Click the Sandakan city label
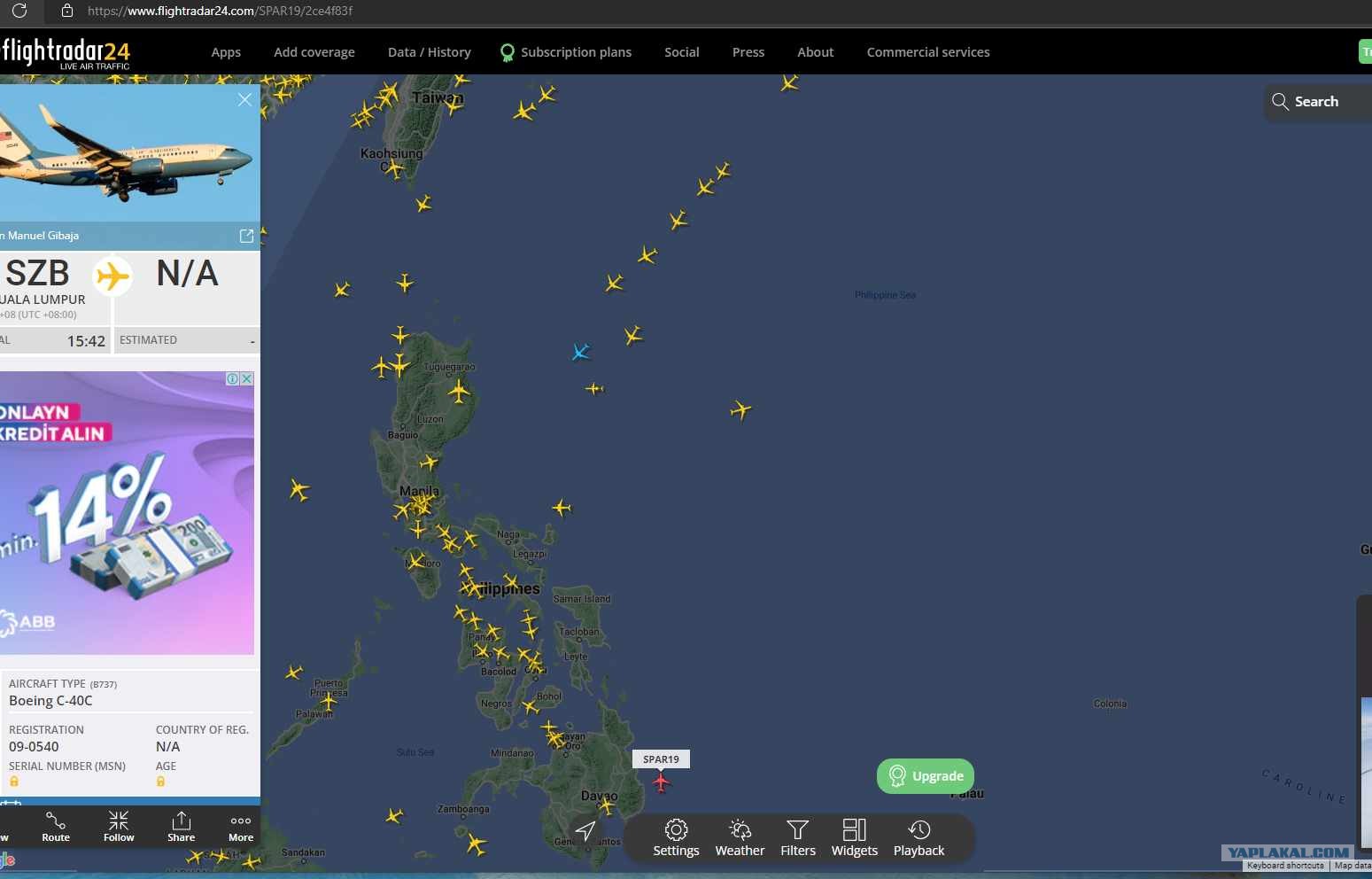The height and width of the screenshot is (879, 1372). pyautogui.click(x=303, y=852)
